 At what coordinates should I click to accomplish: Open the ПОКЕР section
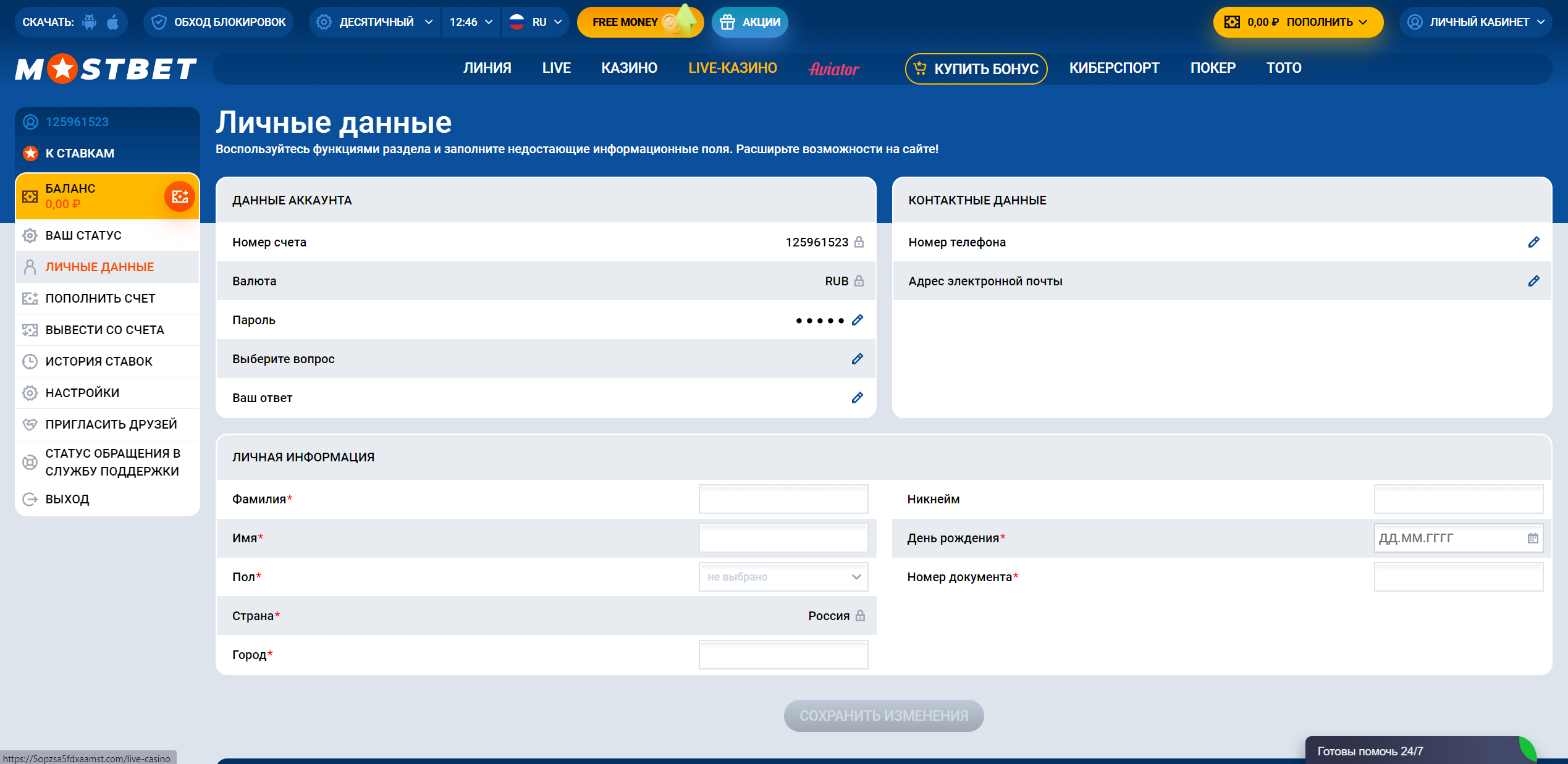pos(1213,68)
